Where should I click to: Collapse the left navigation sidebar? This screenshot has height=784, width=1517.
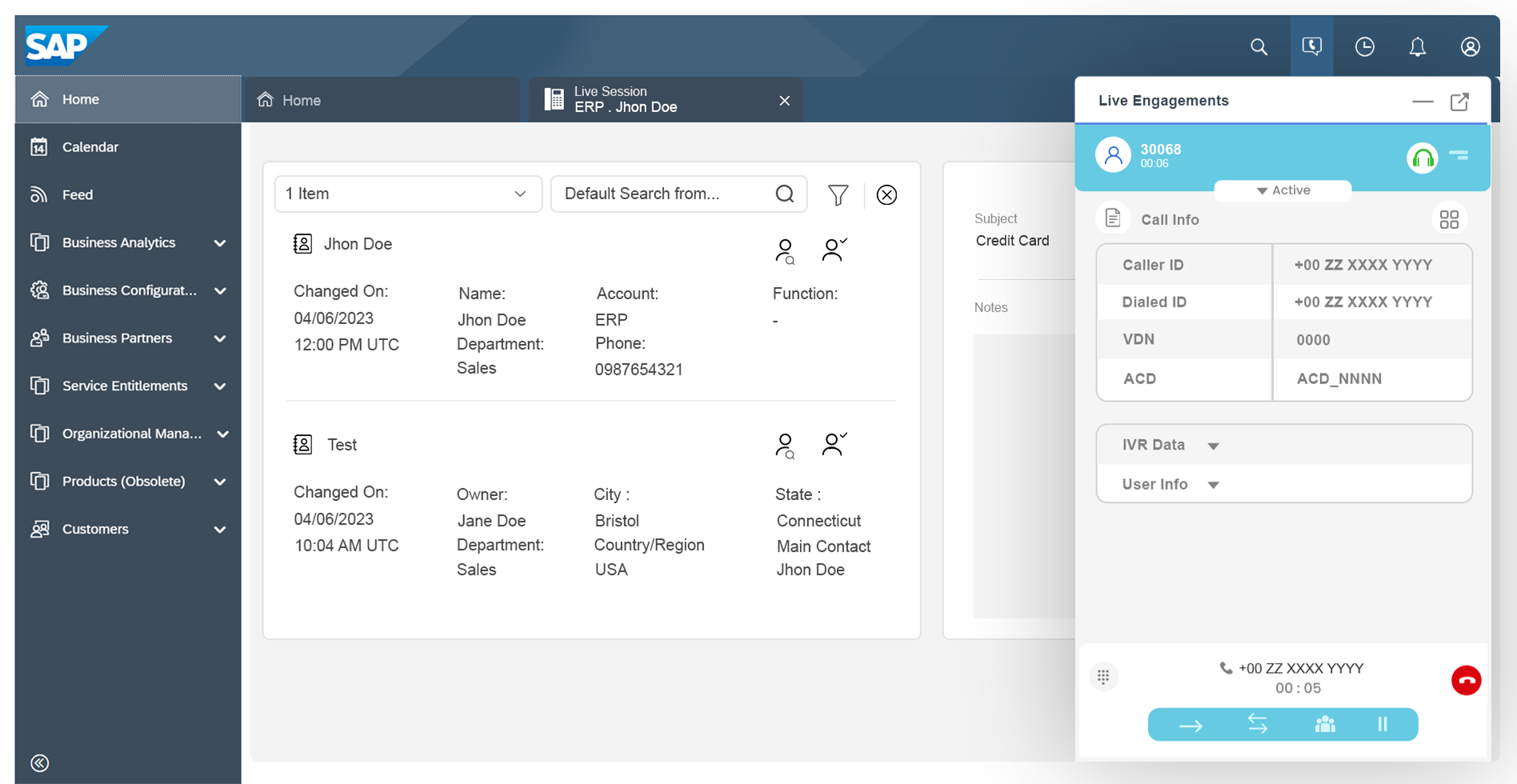(40, 762)
